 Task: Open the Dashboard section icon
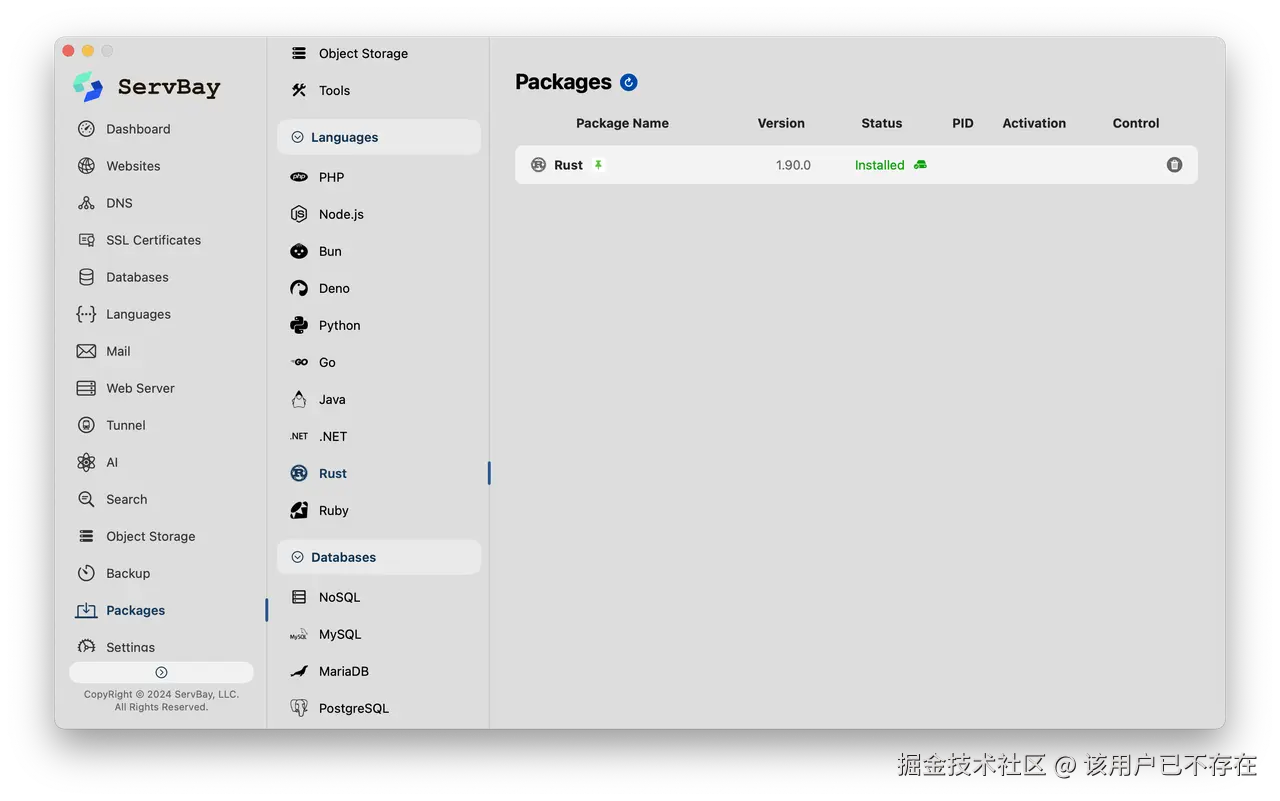(86, 129)
